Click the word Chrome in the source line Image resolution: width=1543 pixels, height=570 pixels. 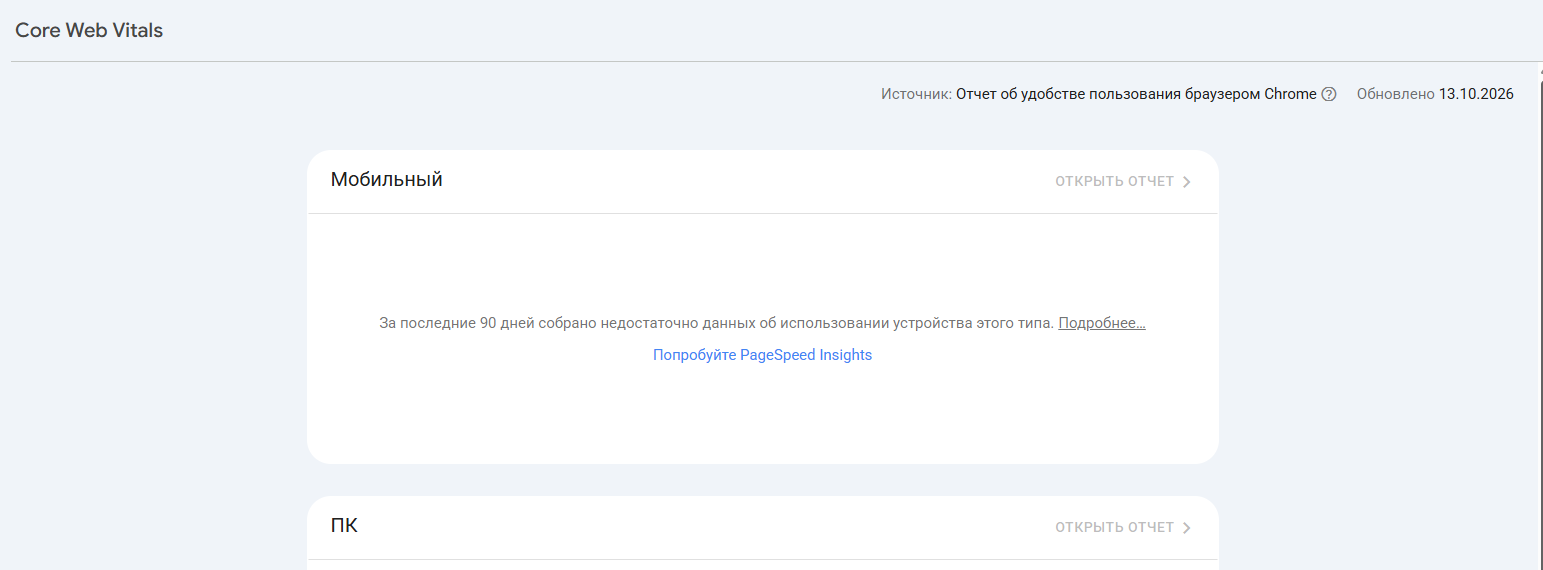1290,94
